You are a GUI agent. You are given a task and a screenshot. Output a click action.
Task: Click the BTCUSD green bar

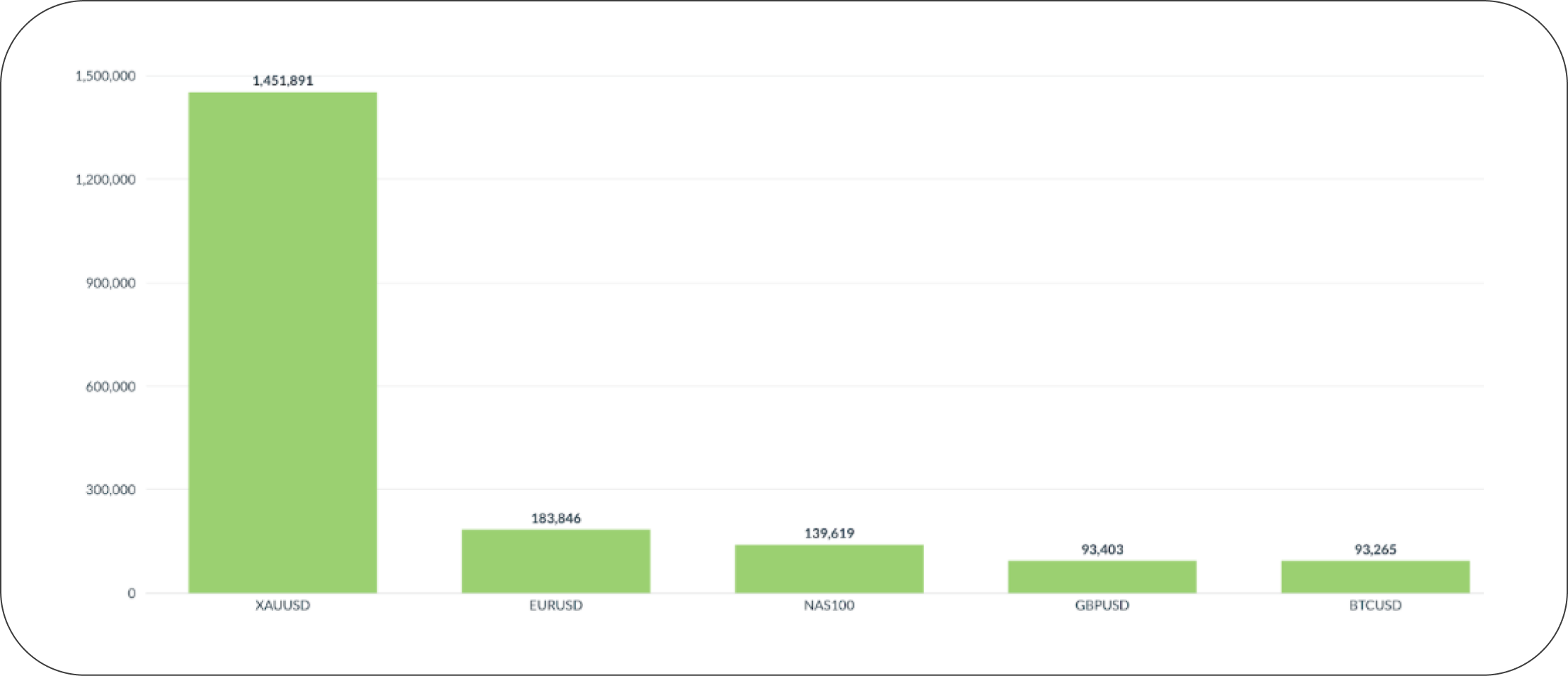(1375, 576)
